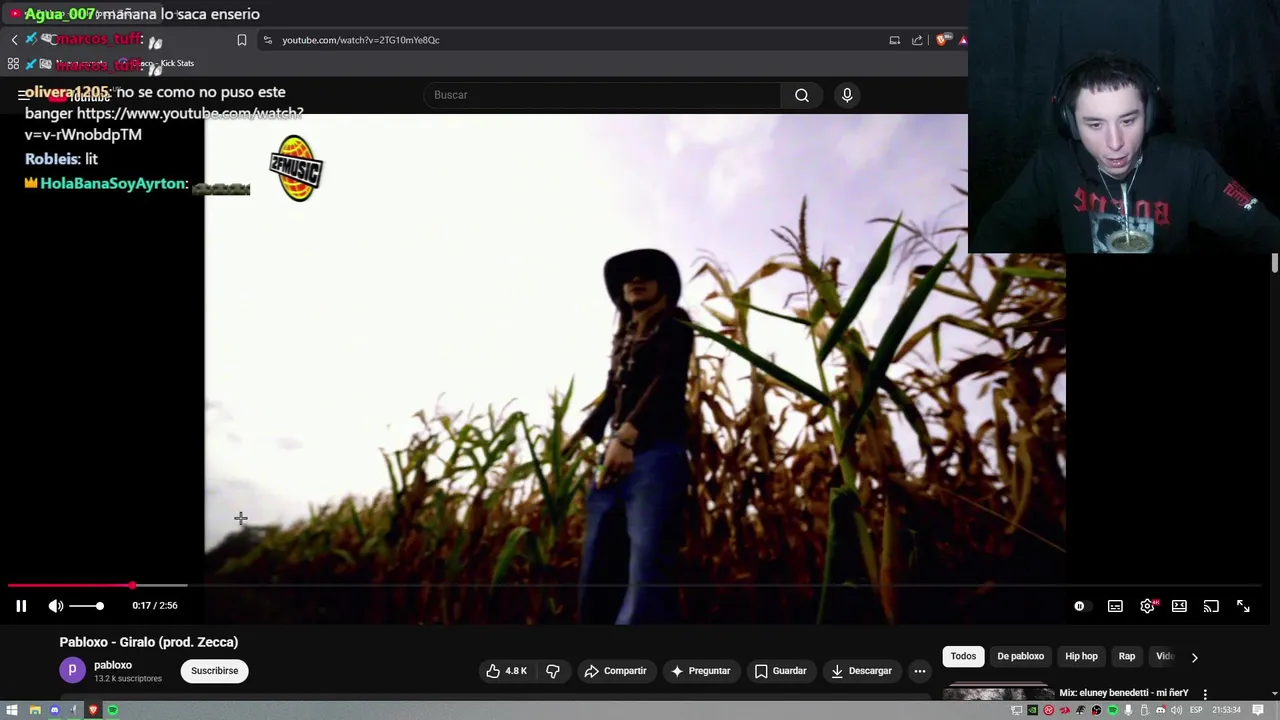Start voice search with microphone icon
Screen dimensions: 1280x720
847,95
